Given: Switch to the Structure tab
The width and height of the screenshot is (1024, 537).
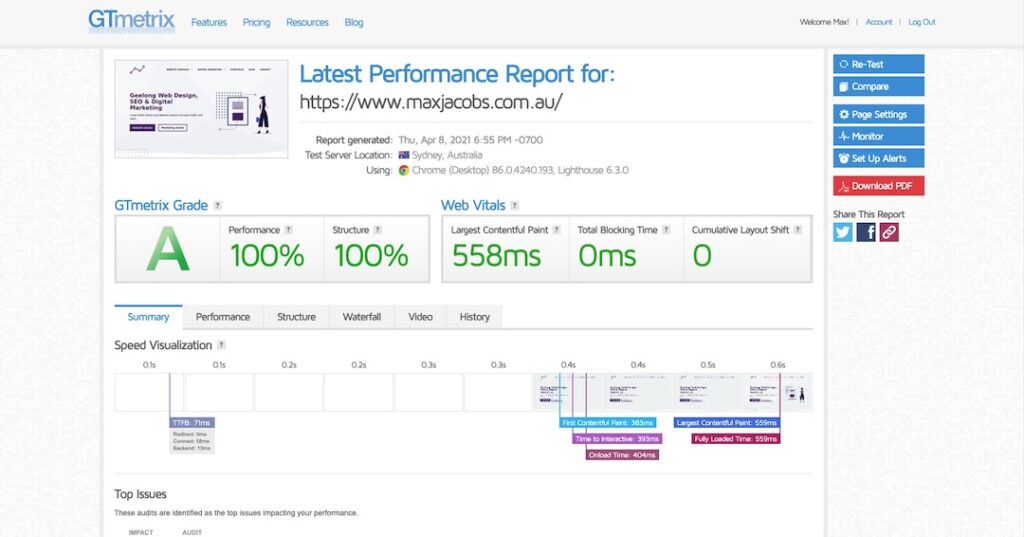Looking at the screenshot, I should coord(296,317).
